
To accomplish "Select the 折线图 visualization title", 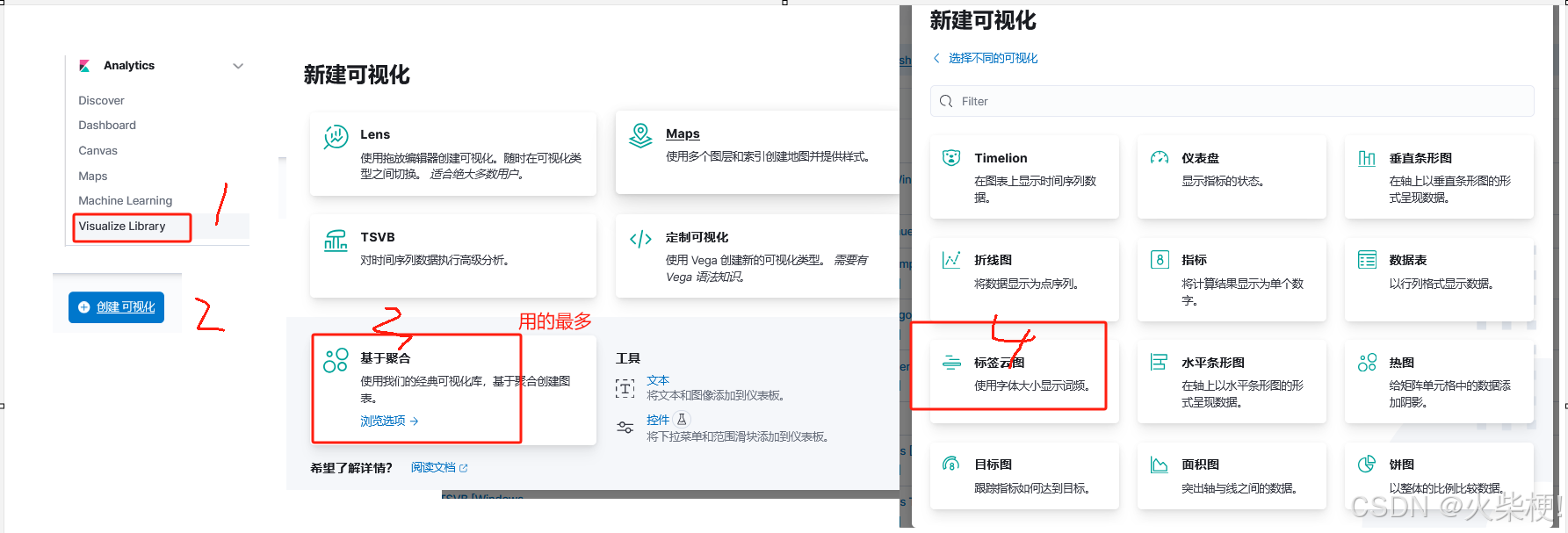I will (x=993, y=260).
